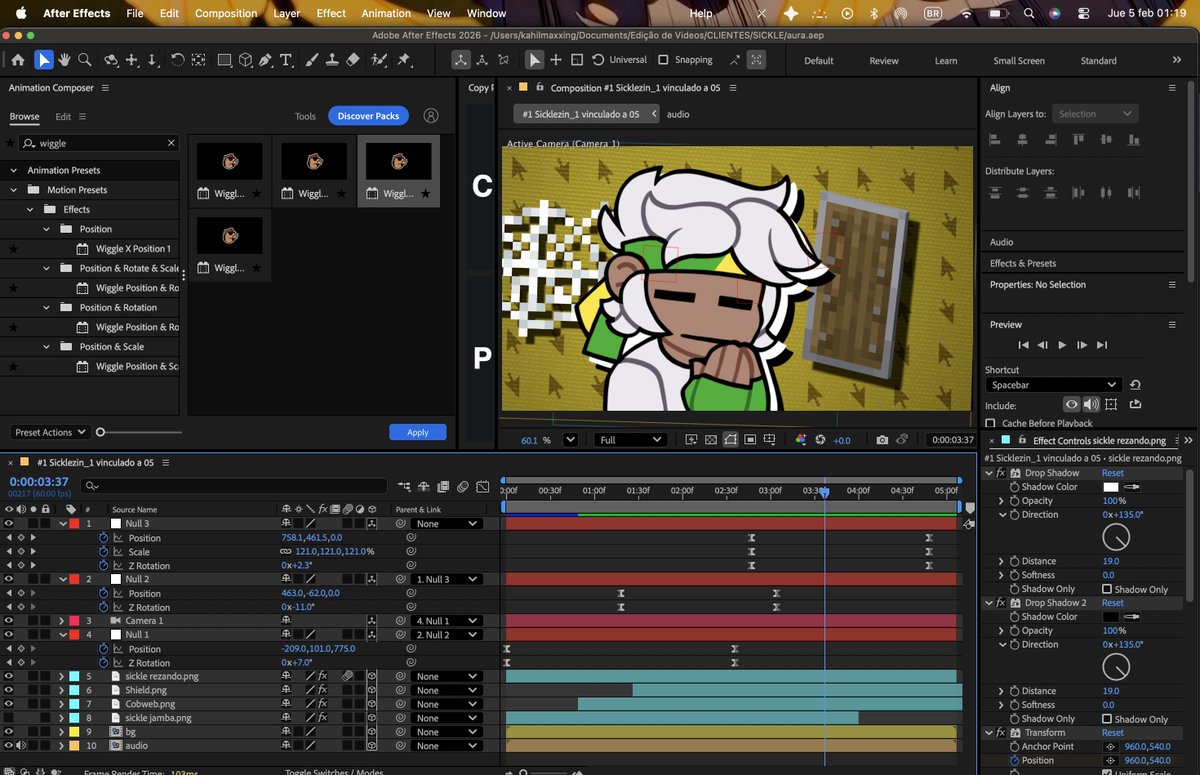
Task: Toggle Drop Shadow 2 fx switch
Action: point(1000,603)
